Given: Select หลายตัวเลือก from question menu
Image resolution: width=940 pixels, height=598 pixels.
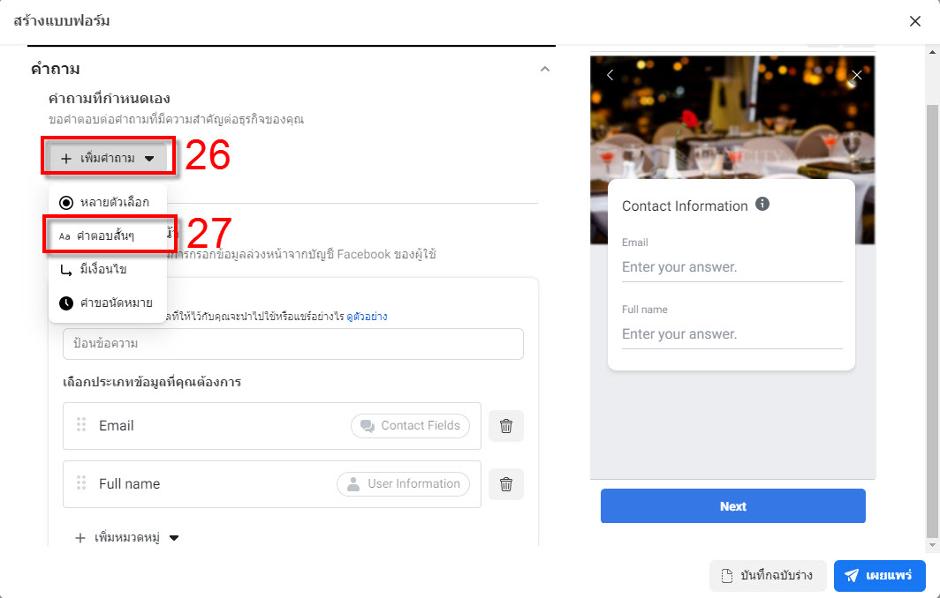Looking at the screenshot, I should tap(107, 202).
